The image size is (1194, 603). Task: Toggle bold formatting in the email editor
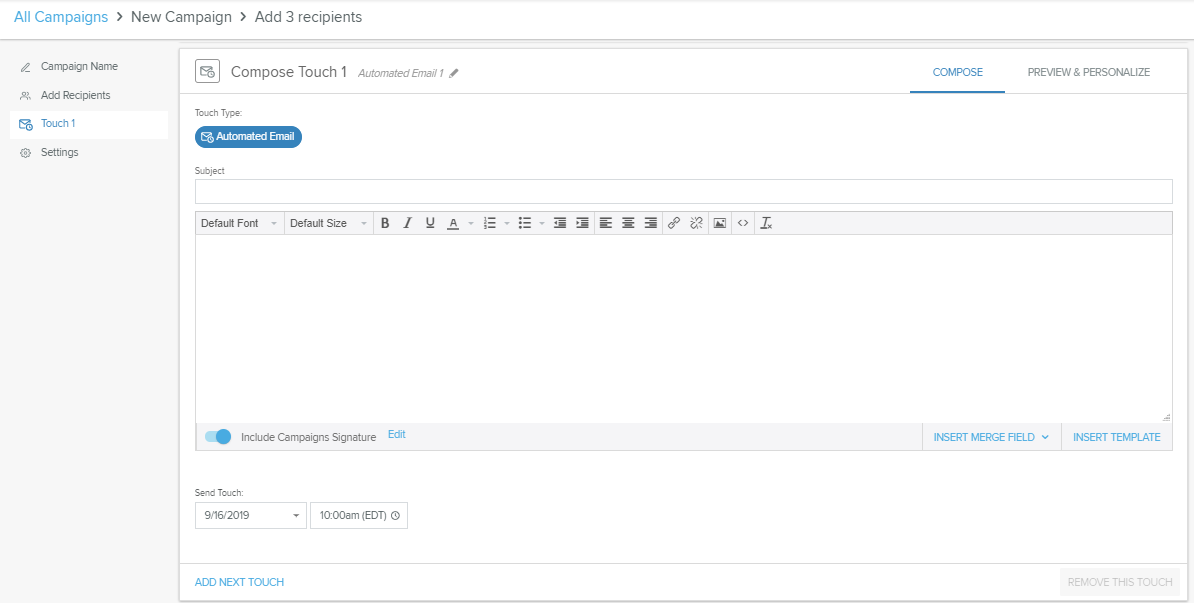point(385,223)
